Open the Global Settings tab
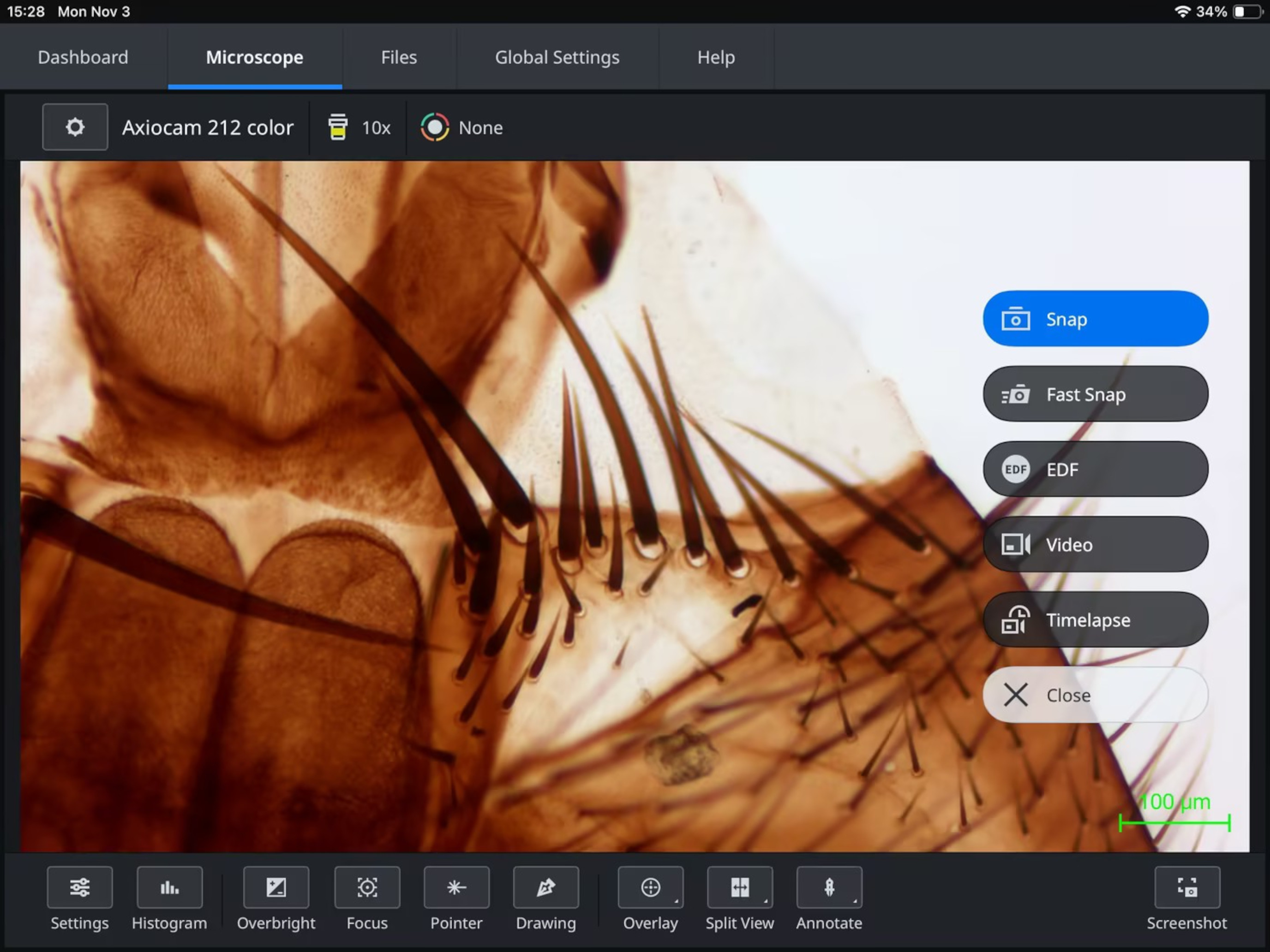Screen dimensions: 1270x952 pos(557,57)
